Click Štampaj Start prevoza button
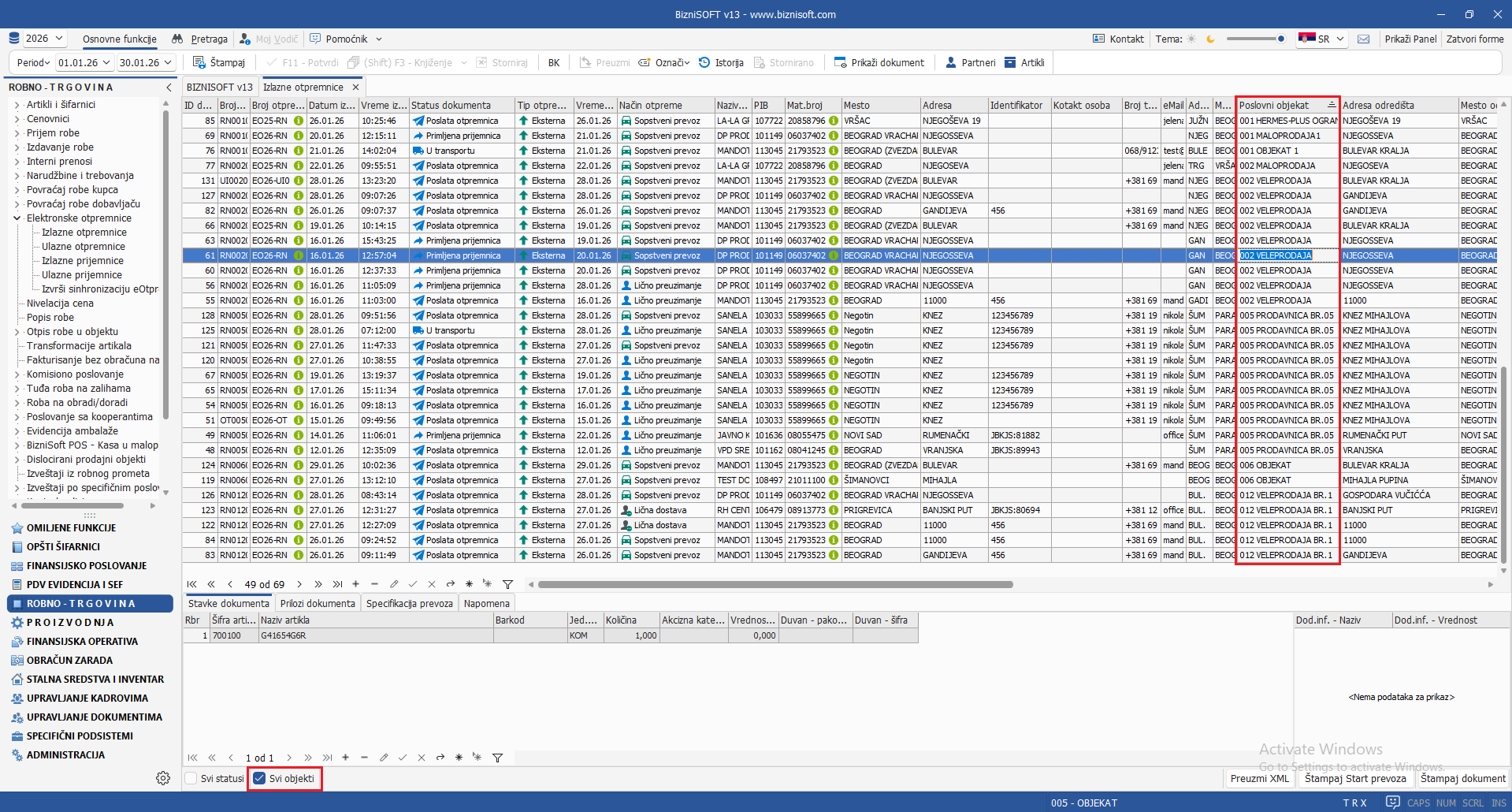 (1354, 778)
